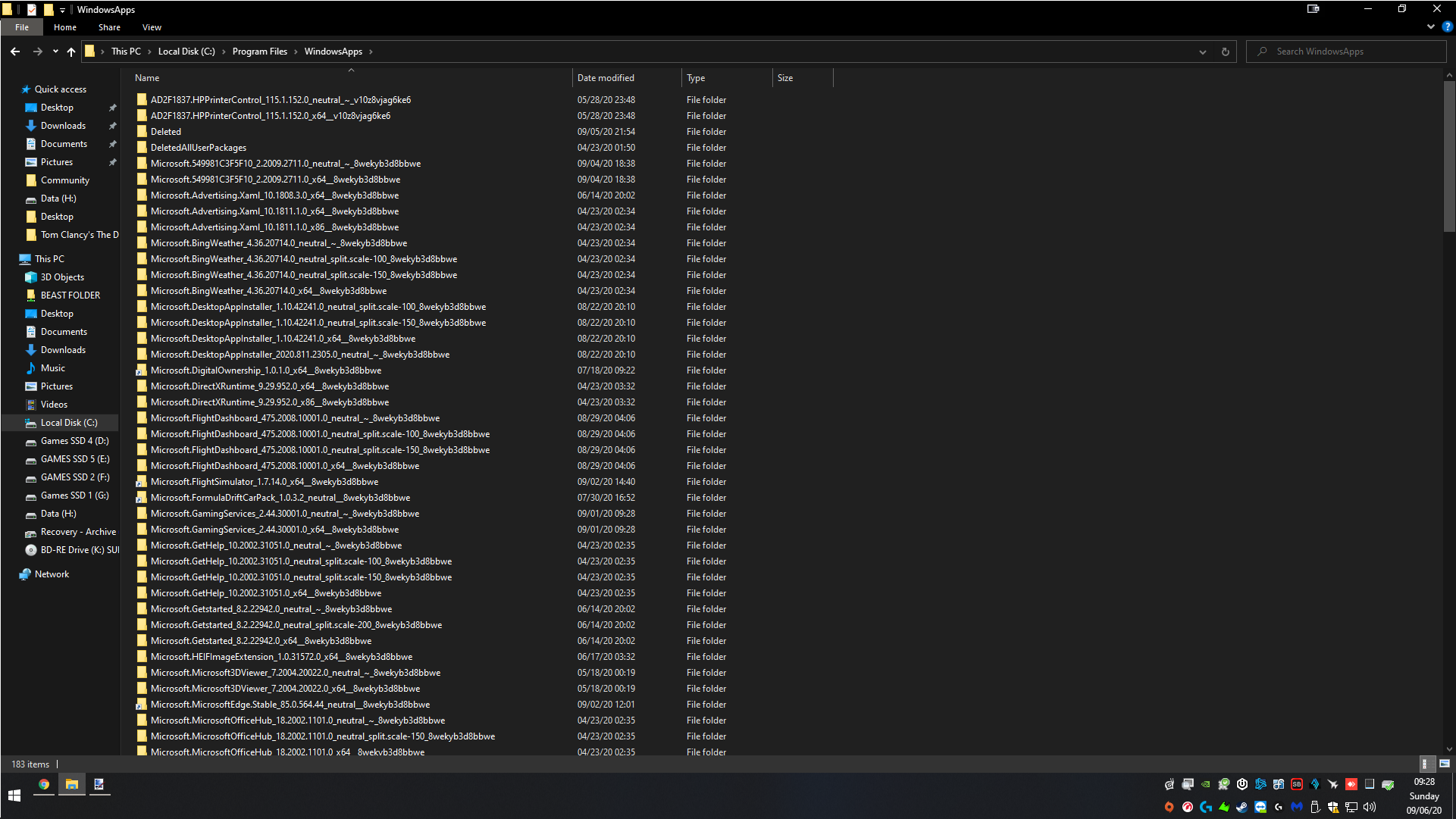
Task: Open Quick Access Toolbar customize dropdown
Action: pos(62,10)
